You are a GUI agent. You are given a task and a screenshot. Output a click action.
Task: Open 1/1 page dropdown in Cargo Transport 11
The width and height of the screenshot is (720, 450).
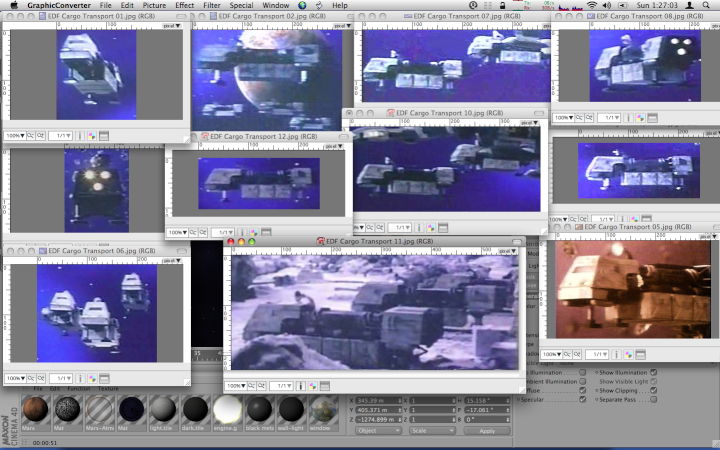click(281, 386)
